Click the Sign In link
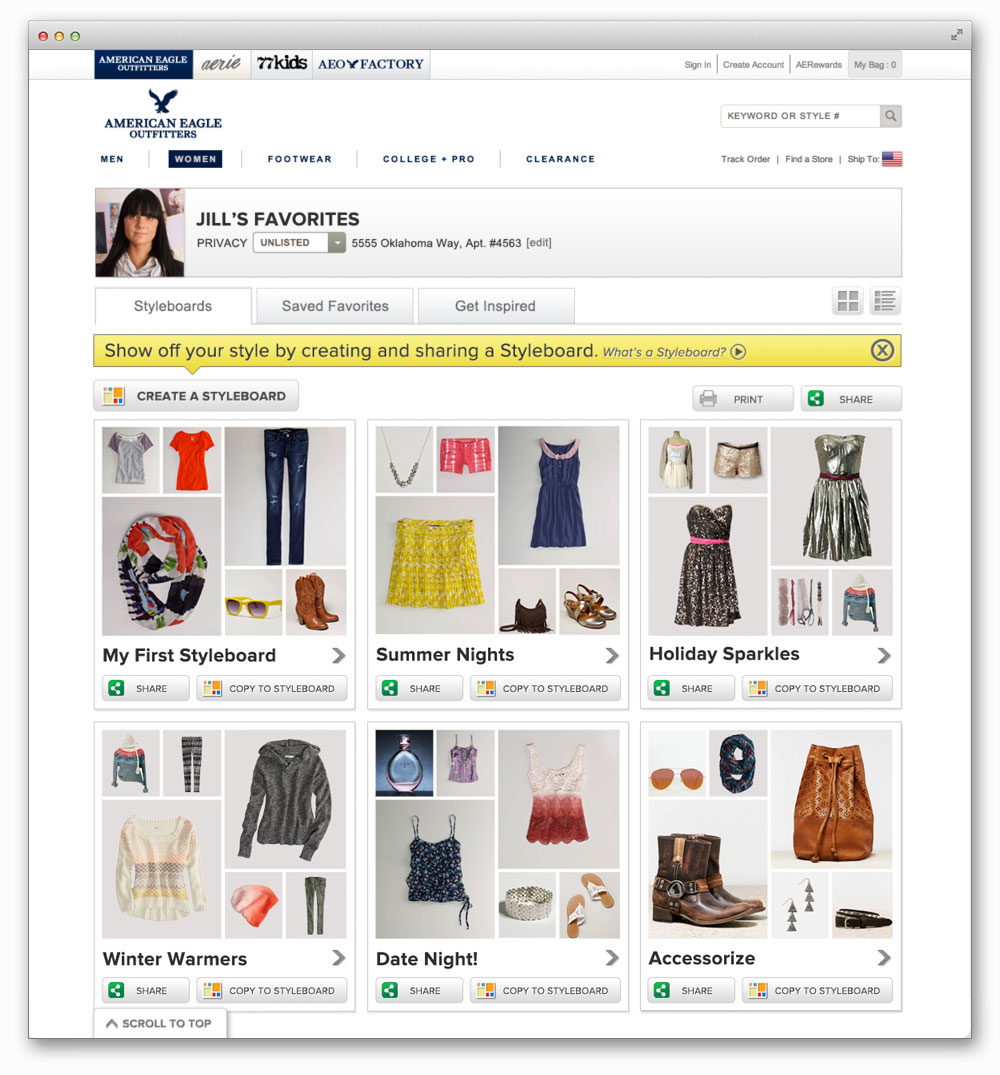Screen dimensions: 1000x1075 pos(697,64)
